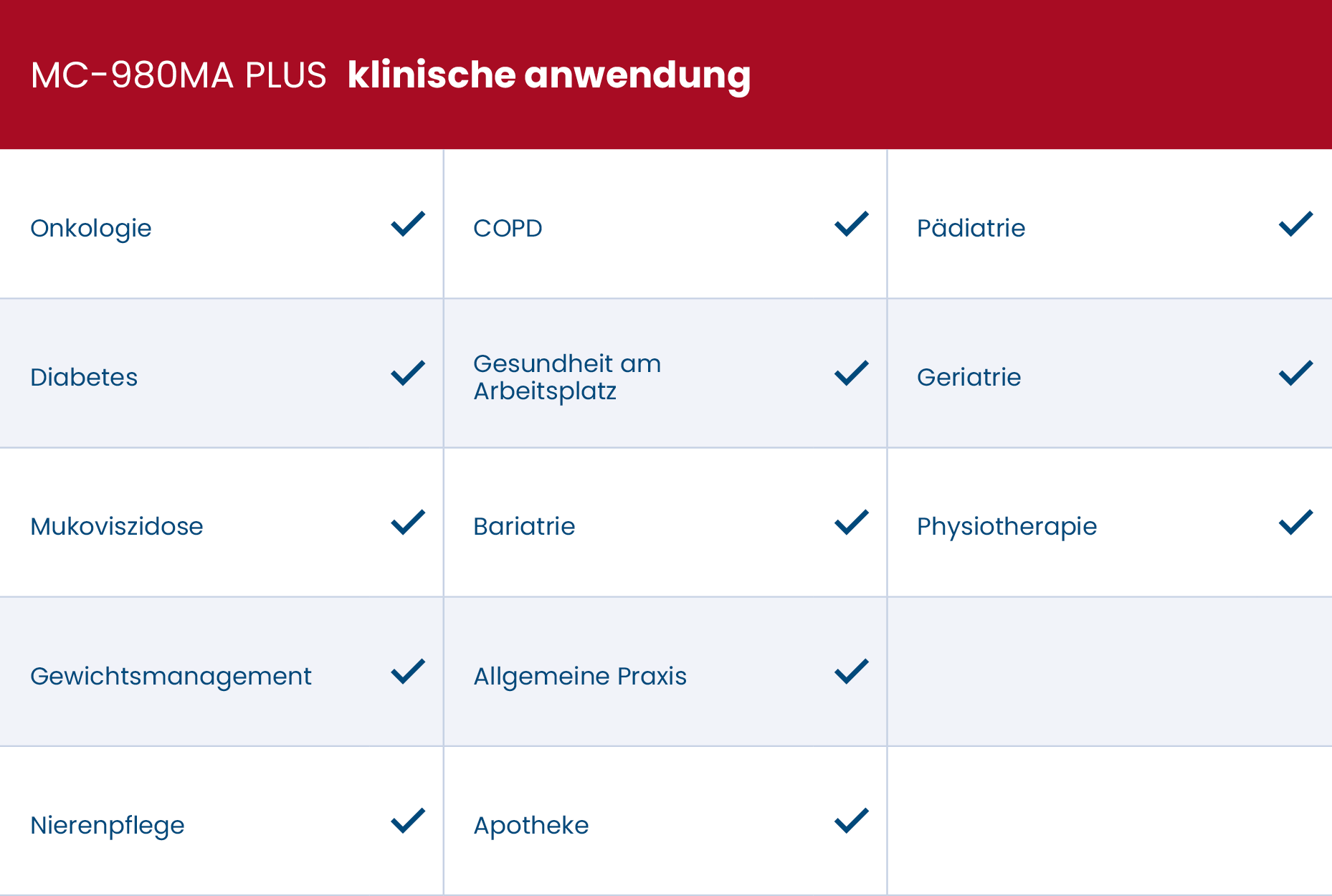Viewport: 1332px width, 896px height.
Task: Click the checkmark beside Gewichtsmanagement
Action: (408, 672)
